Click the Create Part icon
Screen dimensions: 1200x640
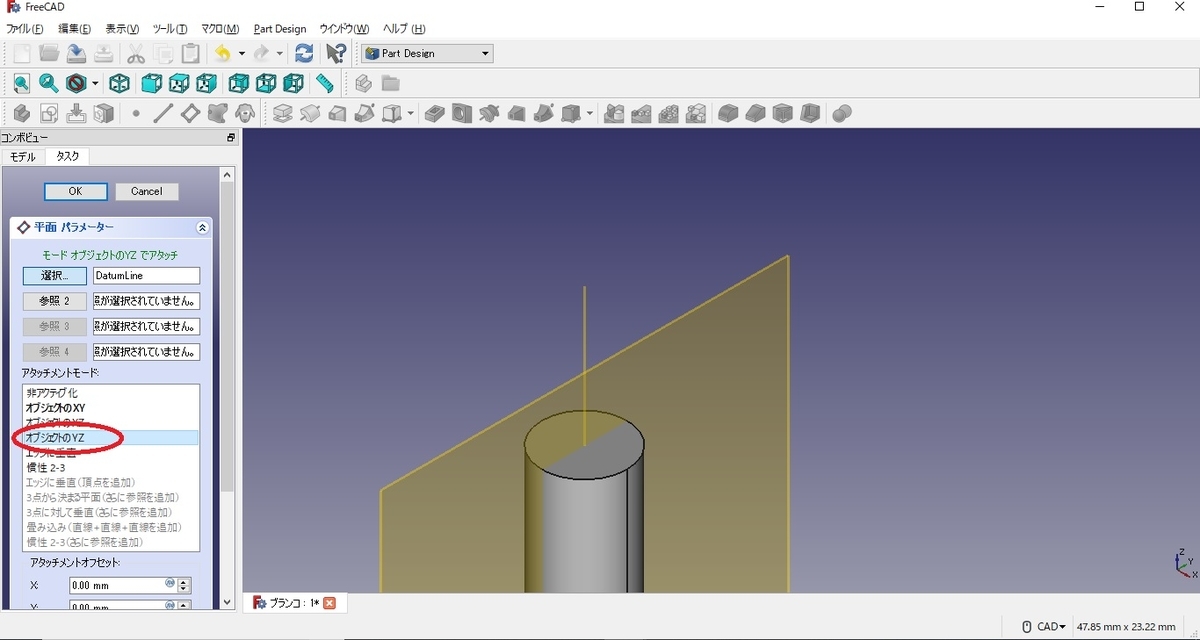[363, 83]
